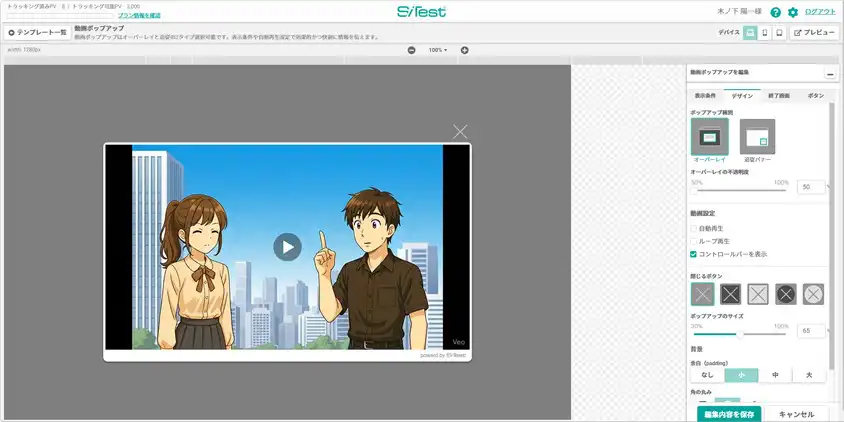The width and height of the screenshot is (844, 422).
Task: Collapse the 動画ポップアップを編集 panel
Action: 830,74
